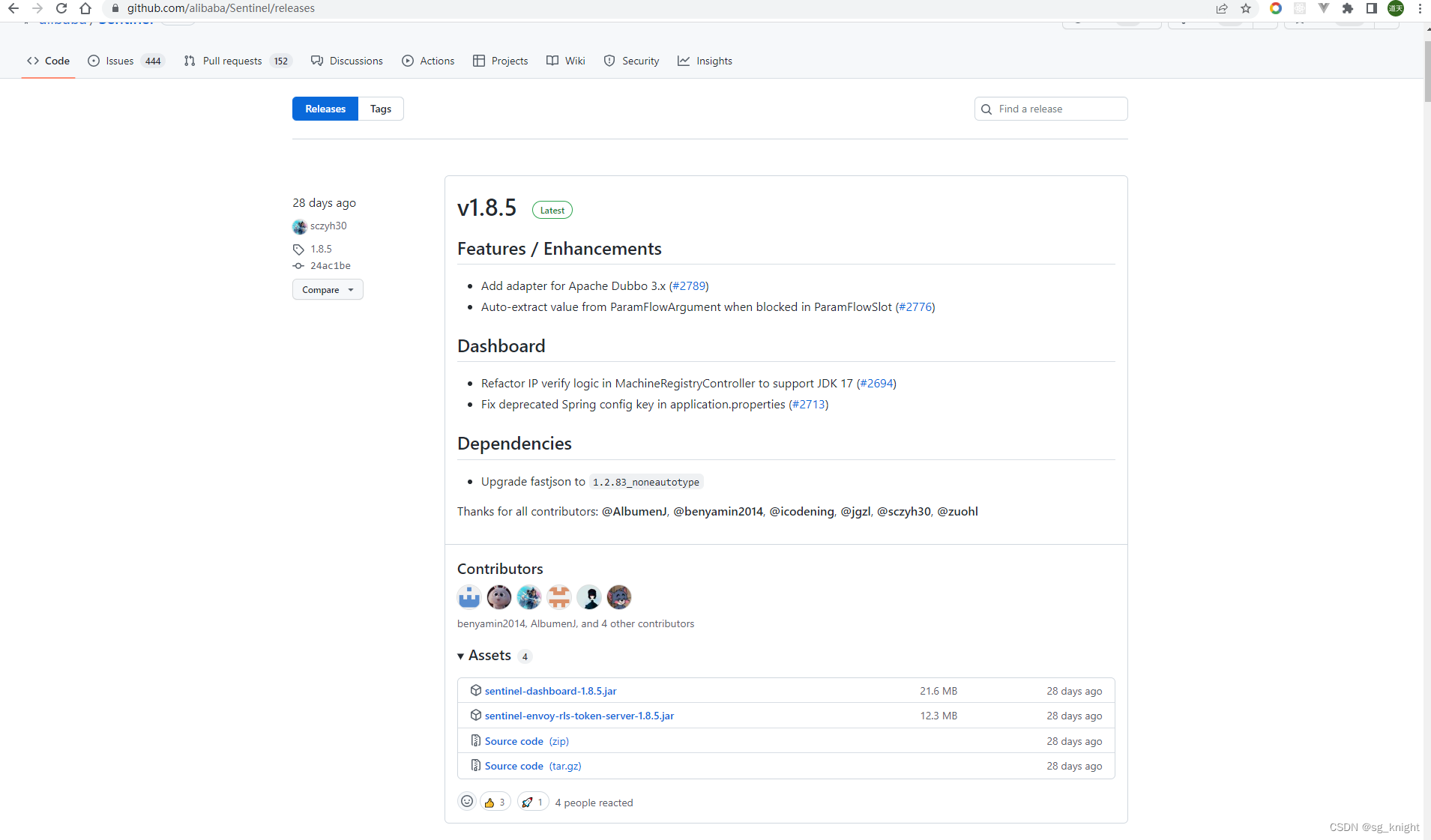Toggle the thumbs-up reaction
Image resolution: width=1431 pixels, height=840 pixels.
495,801
